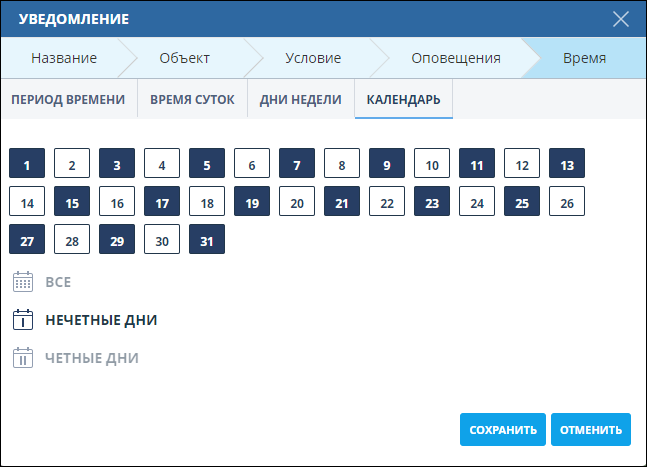Image resolution: width=647 pixels, height=467 pixels.
Task: Go to the Оповещения wizard step
Action: click(456, 58)
